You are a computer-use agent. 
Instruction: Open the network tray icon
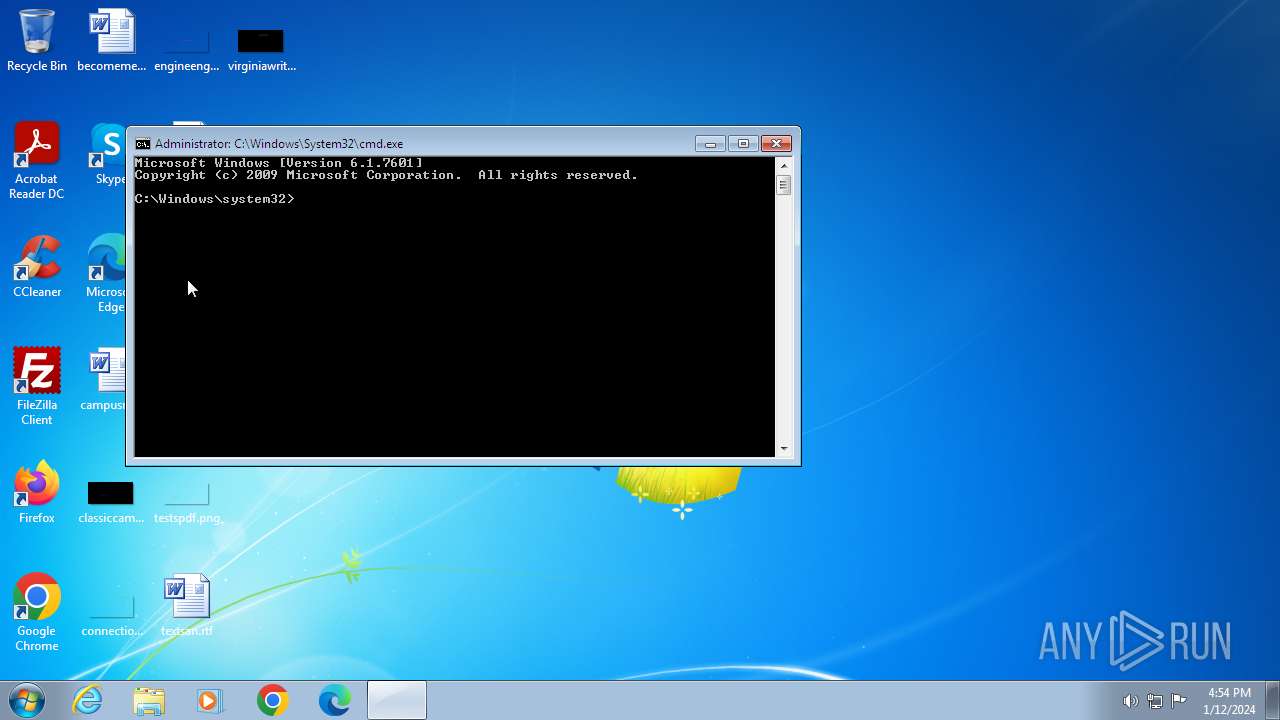1155,701
